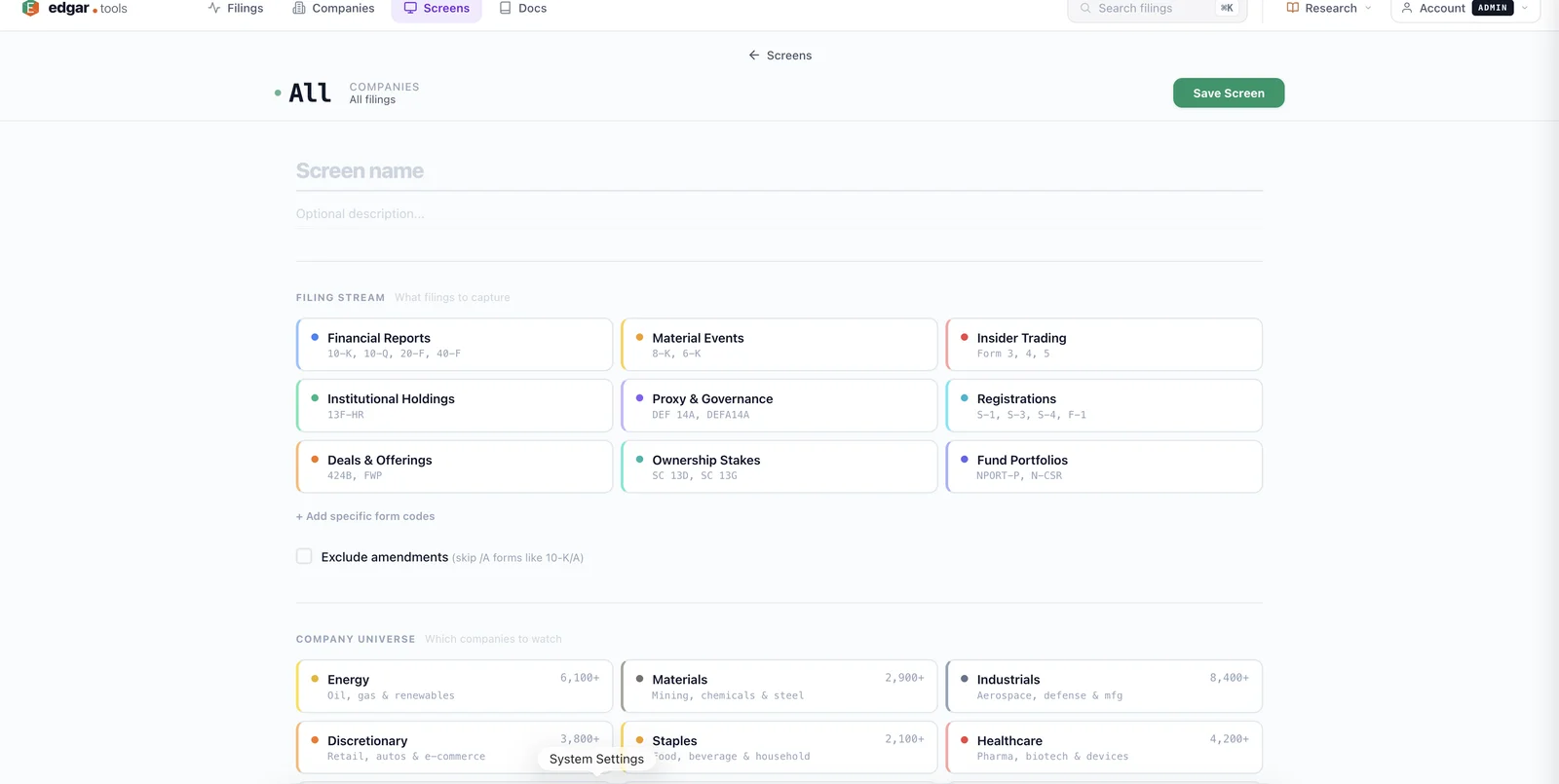Image resolution: width=1559 pixels, height=784 pixels.
Task: Click the ⌘K shortcut badge
Action: pyautogui.click(x=1227, y=8)
